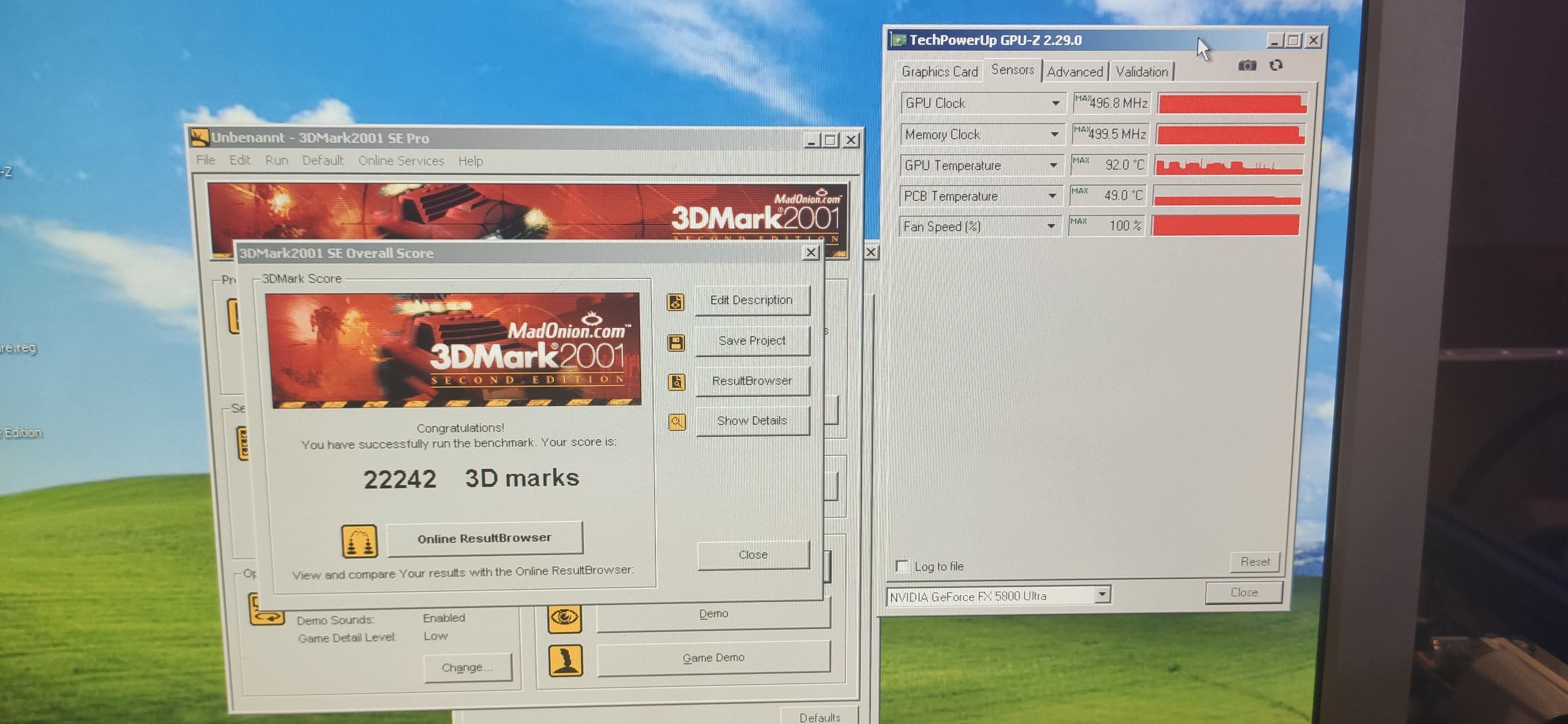Click the Save Project floppy disk icon
This screenshot has width=1568, height=724.
(676, 343)
